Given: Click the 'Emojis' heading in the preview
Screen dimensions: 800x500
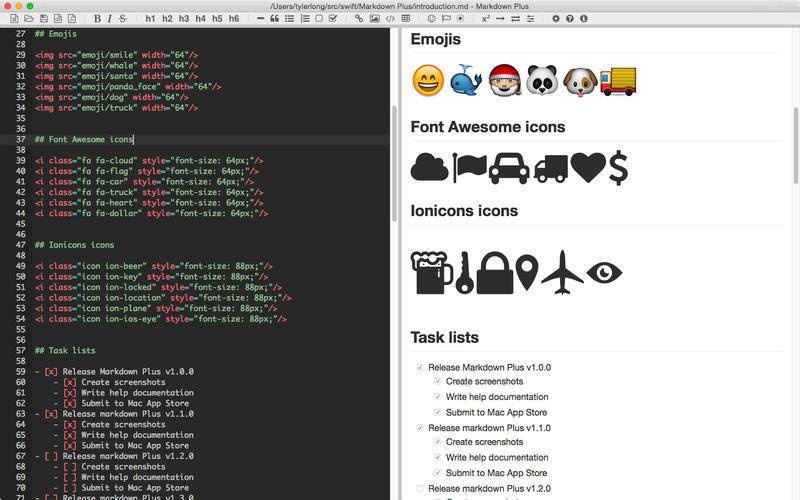Looking at the screenshot, I should (435, 39).
